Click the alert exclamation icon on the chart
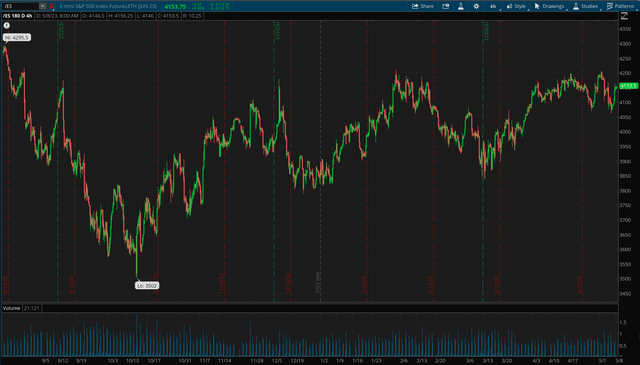Screen dimensions: 640x365 click(7, 25)
